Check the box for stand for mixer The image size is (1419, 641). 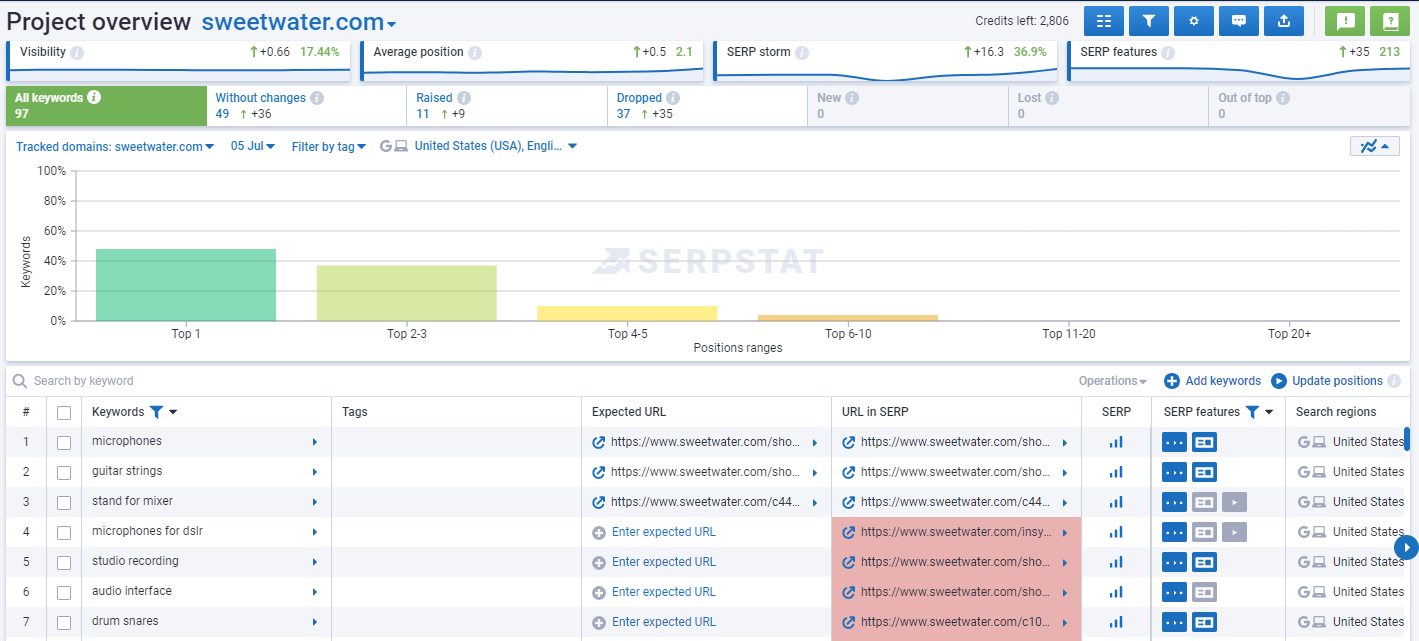point(64,502)
